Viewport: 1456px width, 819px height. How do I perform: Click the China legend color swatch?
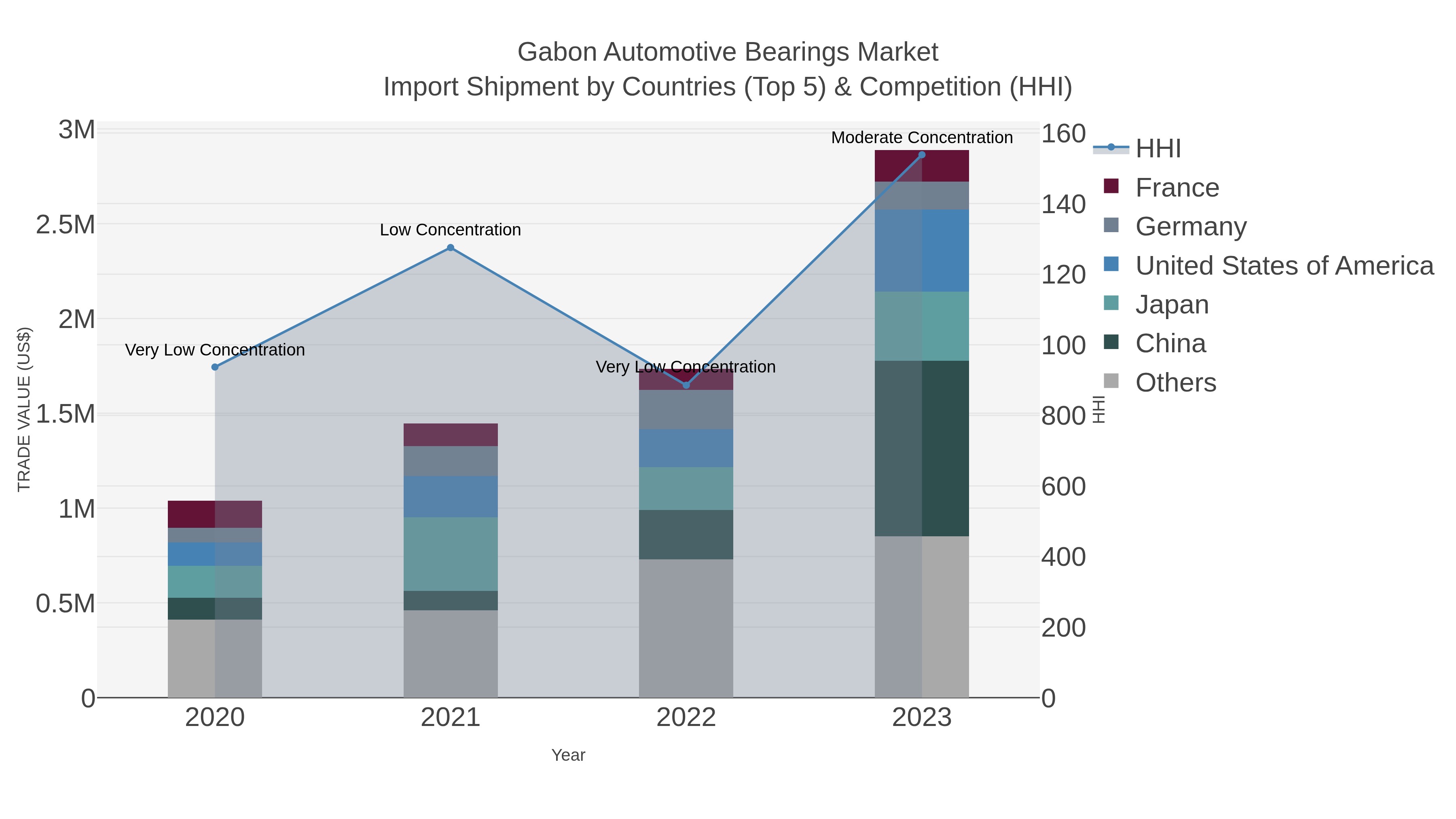click(x=1111, y=342)
